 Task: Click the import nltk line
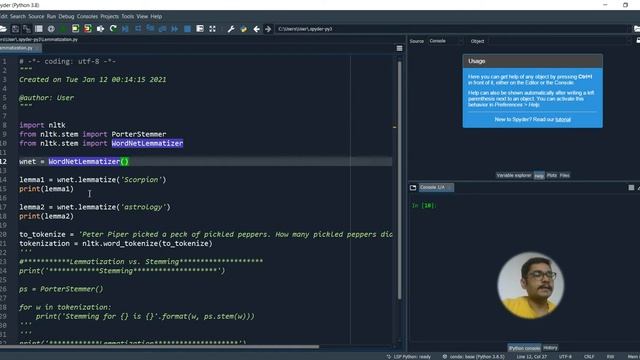tap(42, 125)
